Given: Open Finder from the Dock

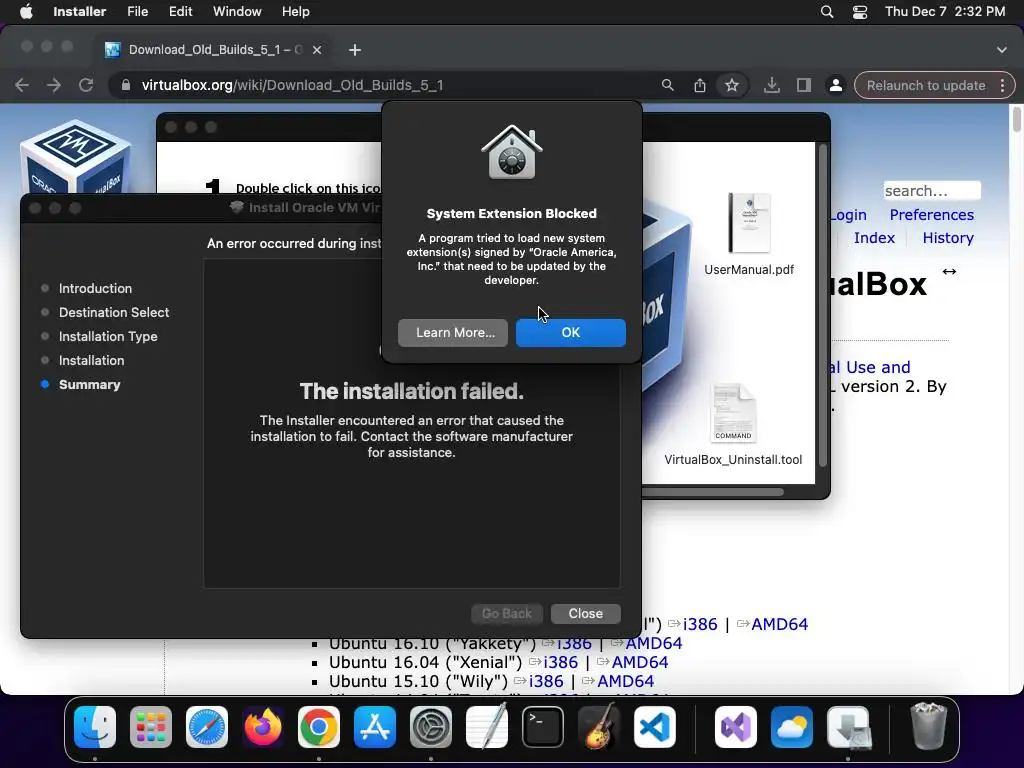Looking at the screenshot, I should point(95,727).
